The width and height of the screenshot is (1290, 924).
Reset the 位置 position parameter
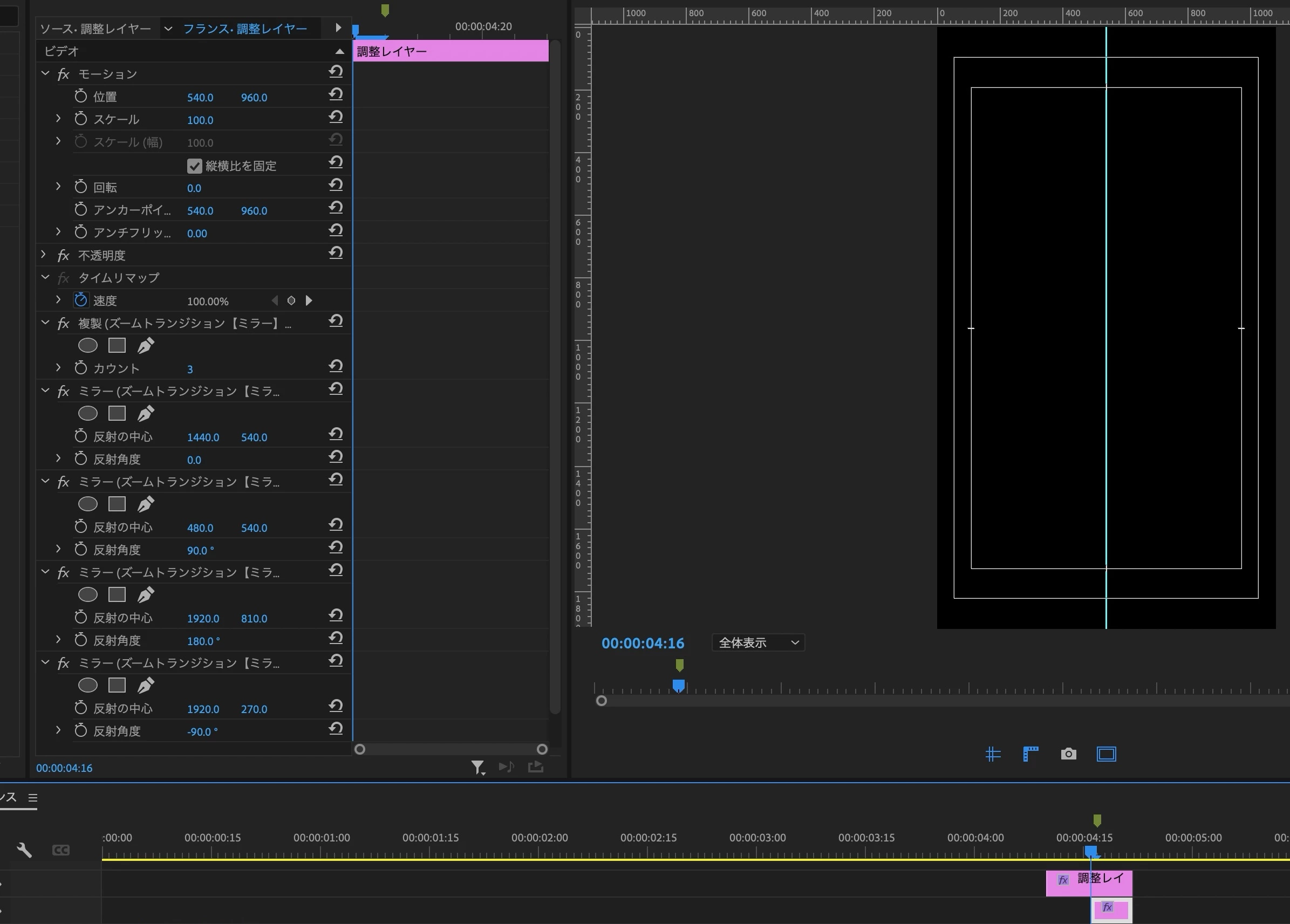pos(336,94)
